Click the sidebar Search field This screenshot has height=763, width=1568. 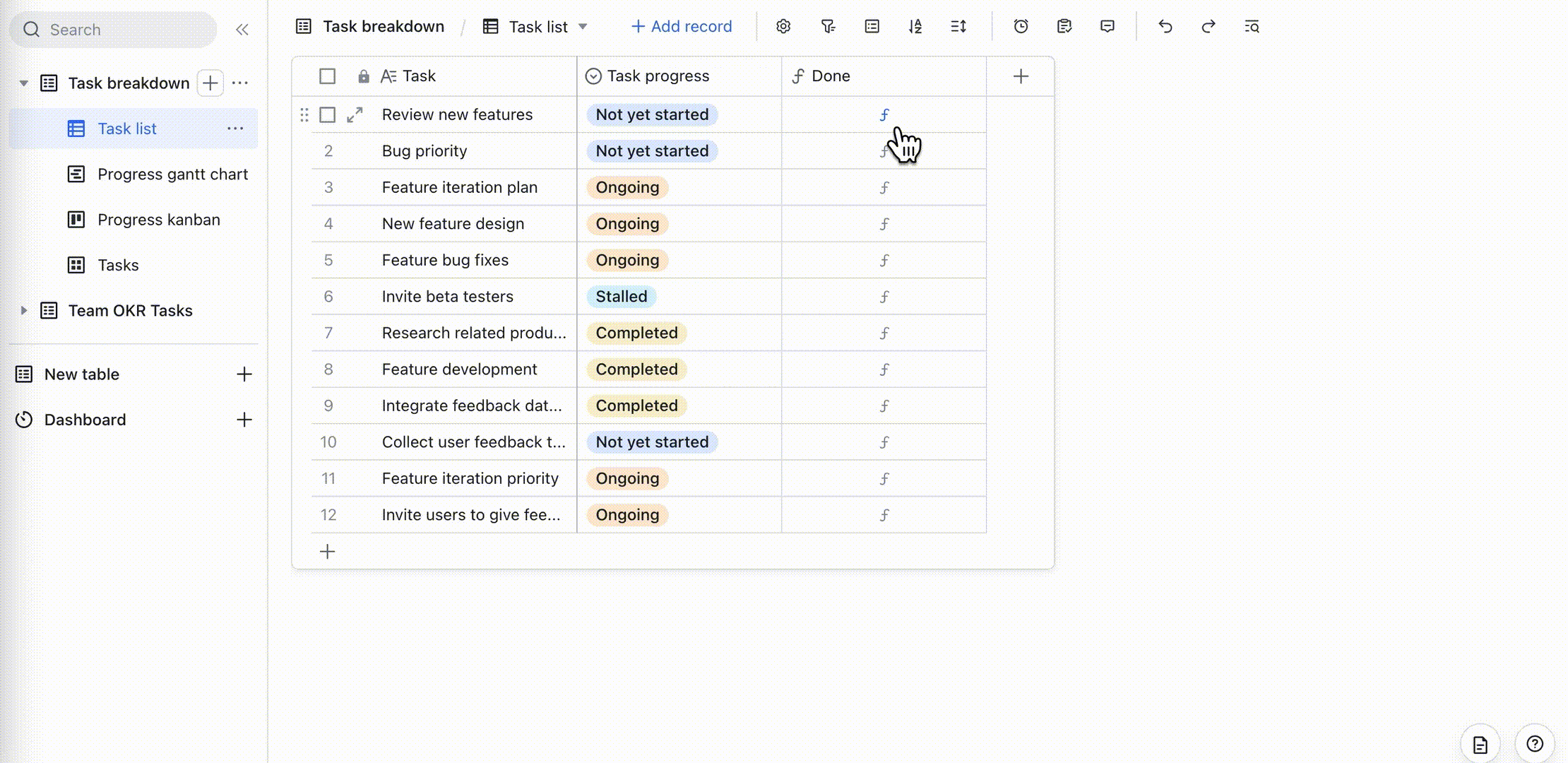click(x=113, y=30)
